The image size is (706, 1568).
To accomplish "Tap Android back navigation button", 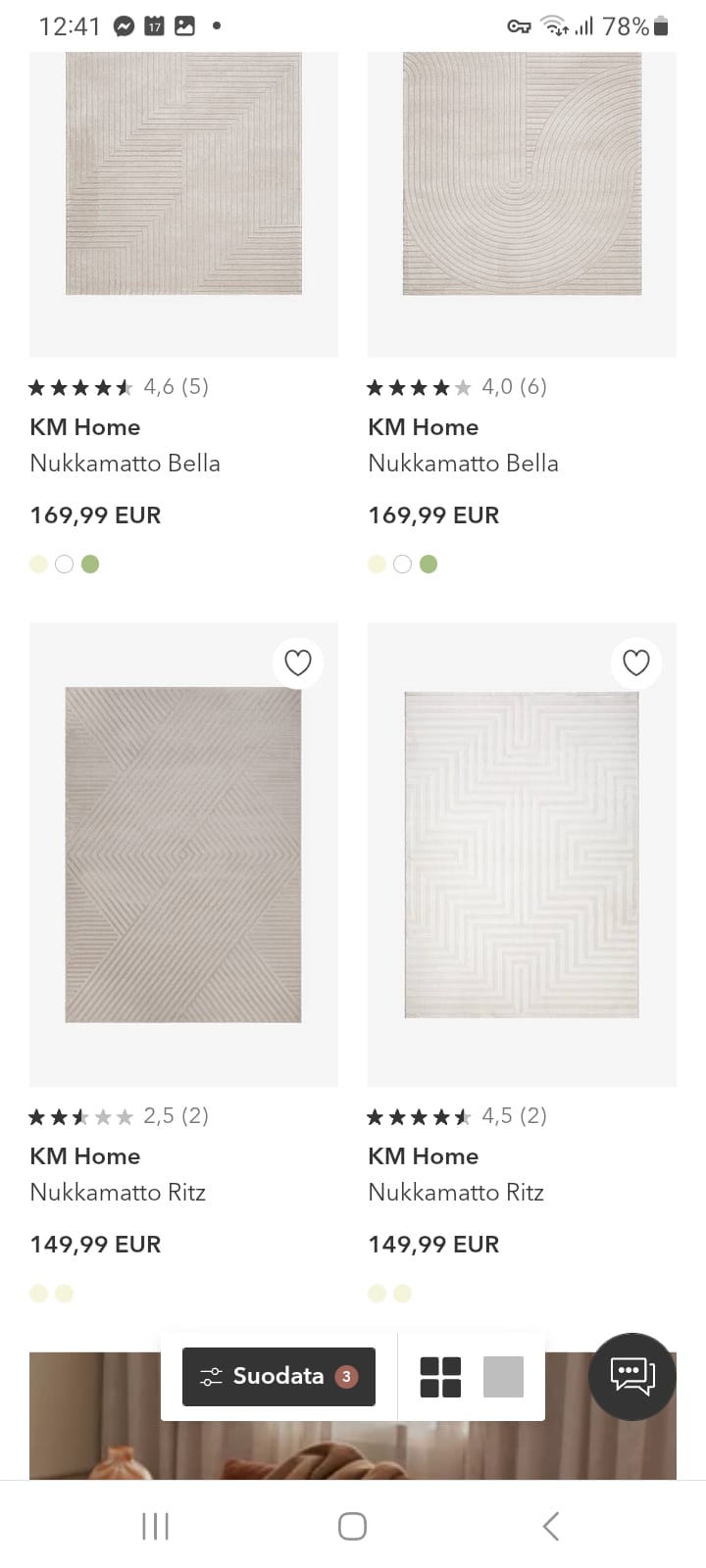I will pyautogui.click(x=551, y=1526).
